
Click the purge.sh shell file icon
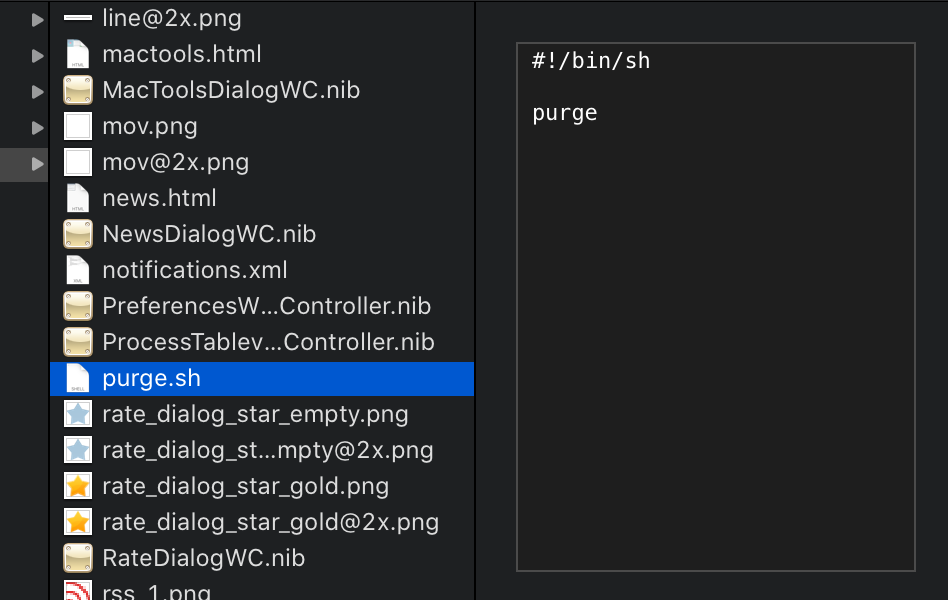pyautogui.click(x=77, y=378)
